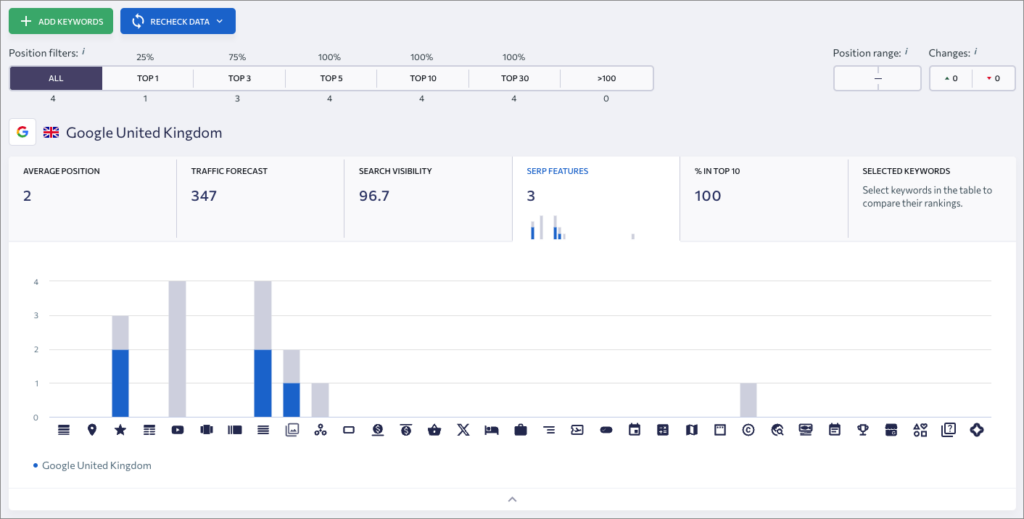This screenshot has height=519, width=1024.
Task: Click the carousel feature icon
Action: (206, 430)
